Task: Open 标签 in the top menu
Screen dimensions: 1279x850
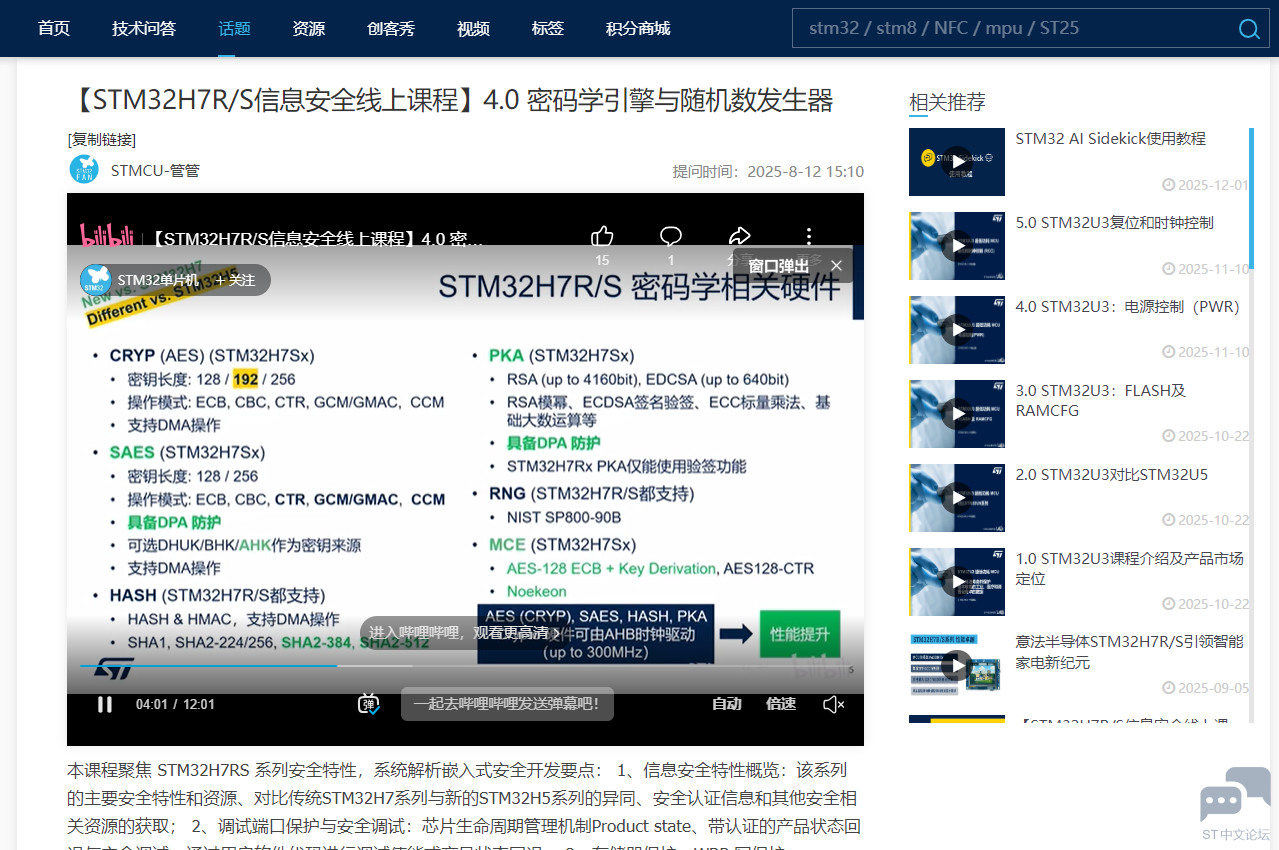Action: coord(548,28)
